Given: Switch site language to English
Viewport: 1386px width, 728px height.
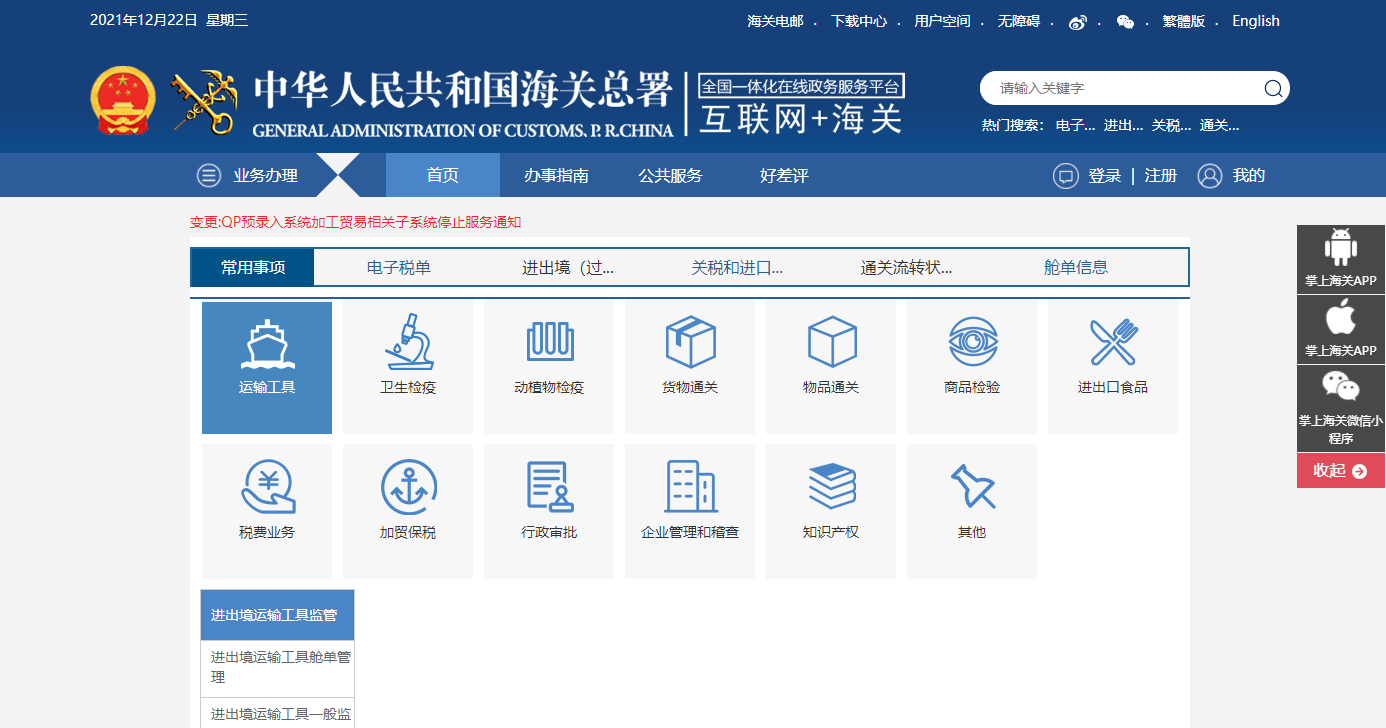Looking at the screenshot, I should tap(1255, 20).
